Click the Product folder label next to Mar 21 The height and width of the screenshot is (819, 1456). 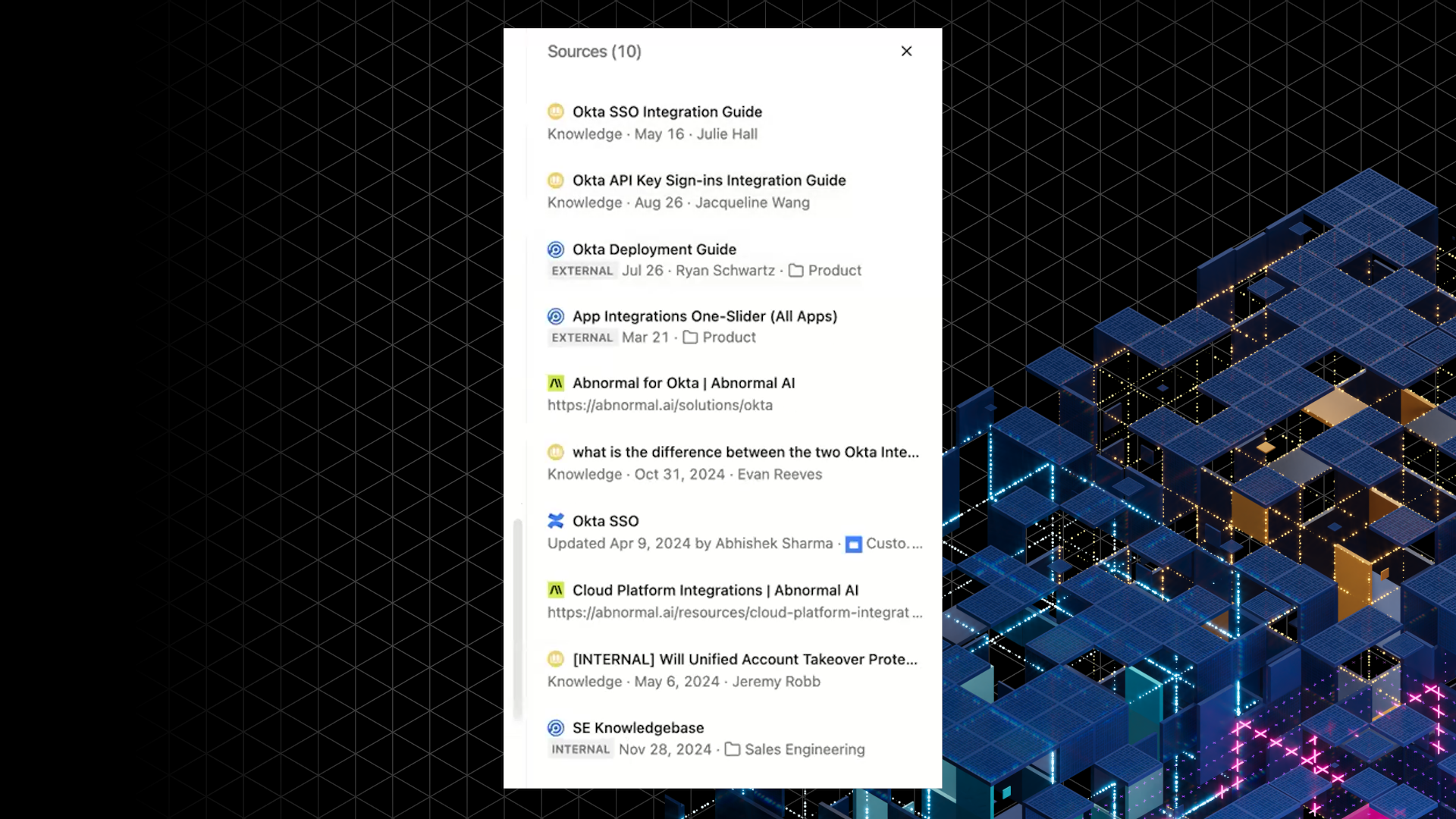pos(729,337)
